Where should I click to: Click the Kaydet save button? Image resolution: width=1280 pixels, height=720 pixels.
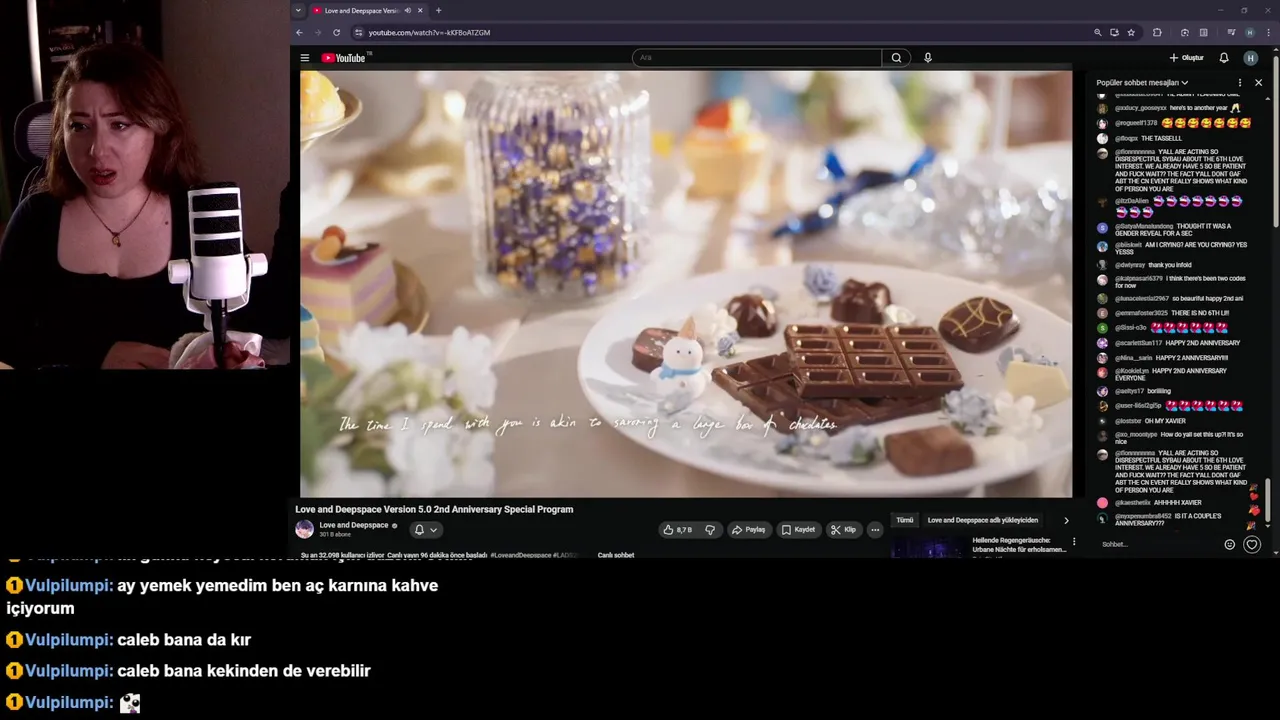(798, 530)
